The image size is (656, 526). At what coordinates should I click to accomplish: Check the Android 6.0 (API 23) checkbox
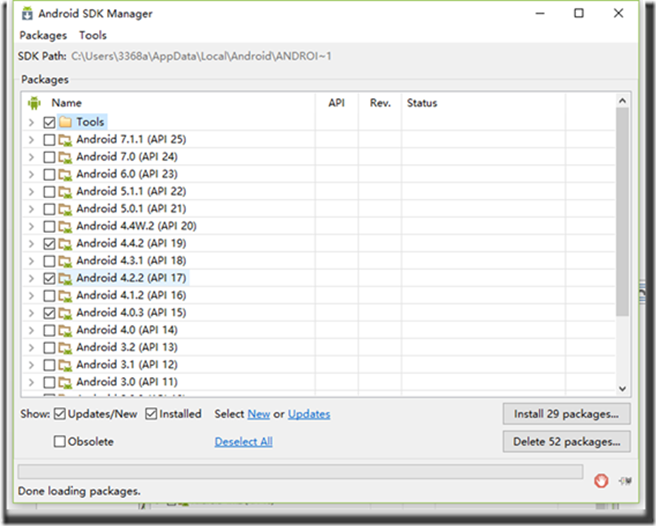(x=49, y=174)
